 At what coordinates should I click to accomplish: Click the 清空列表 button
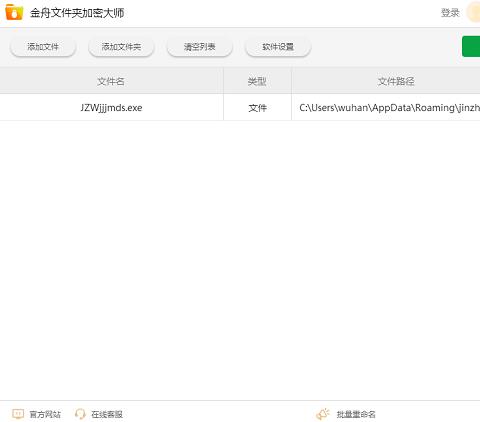pos(200,47)
